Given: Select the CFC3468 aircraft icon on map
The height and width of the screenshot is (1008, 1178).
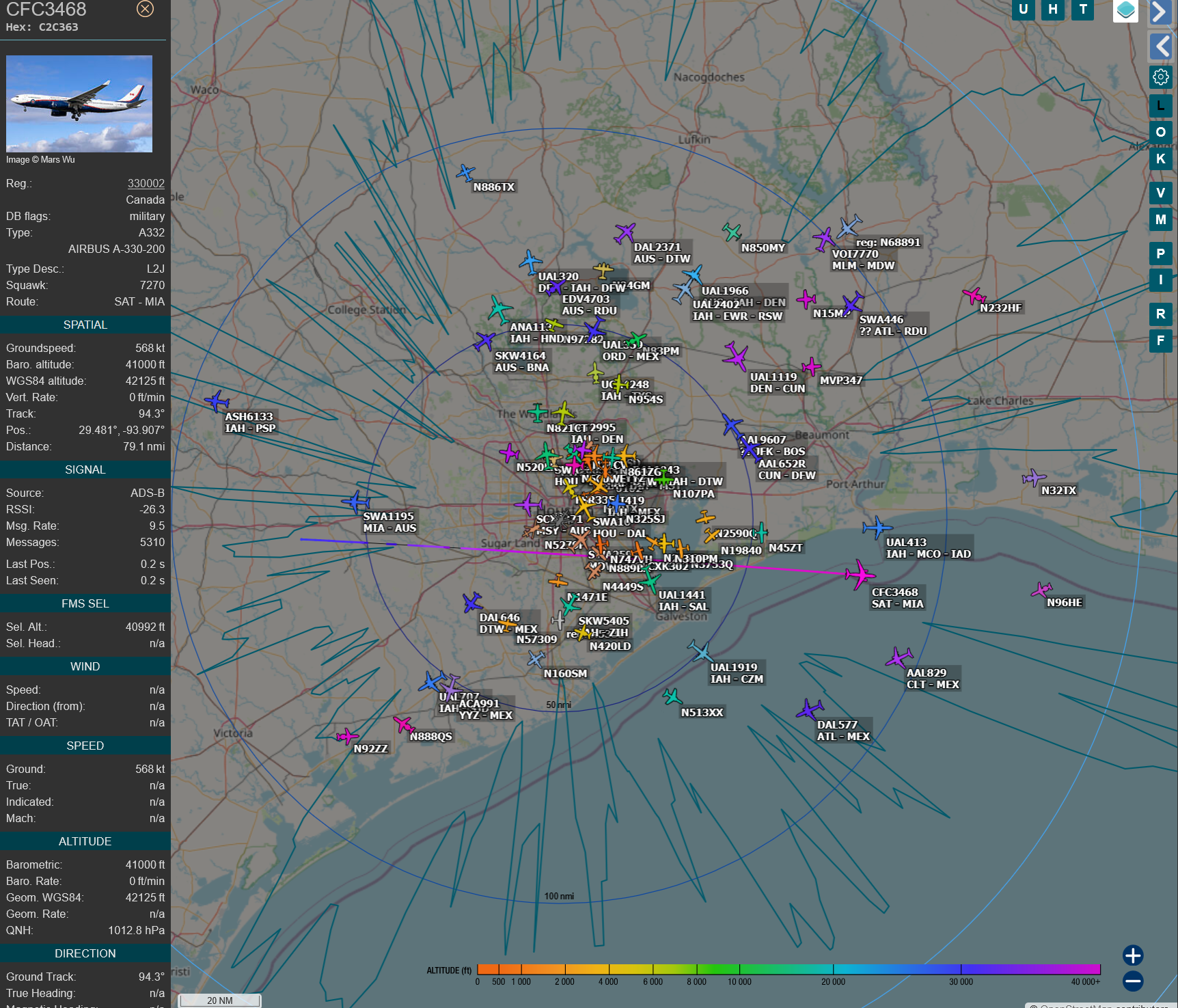Looking at the screenshot, I should (x=858, y=574).
